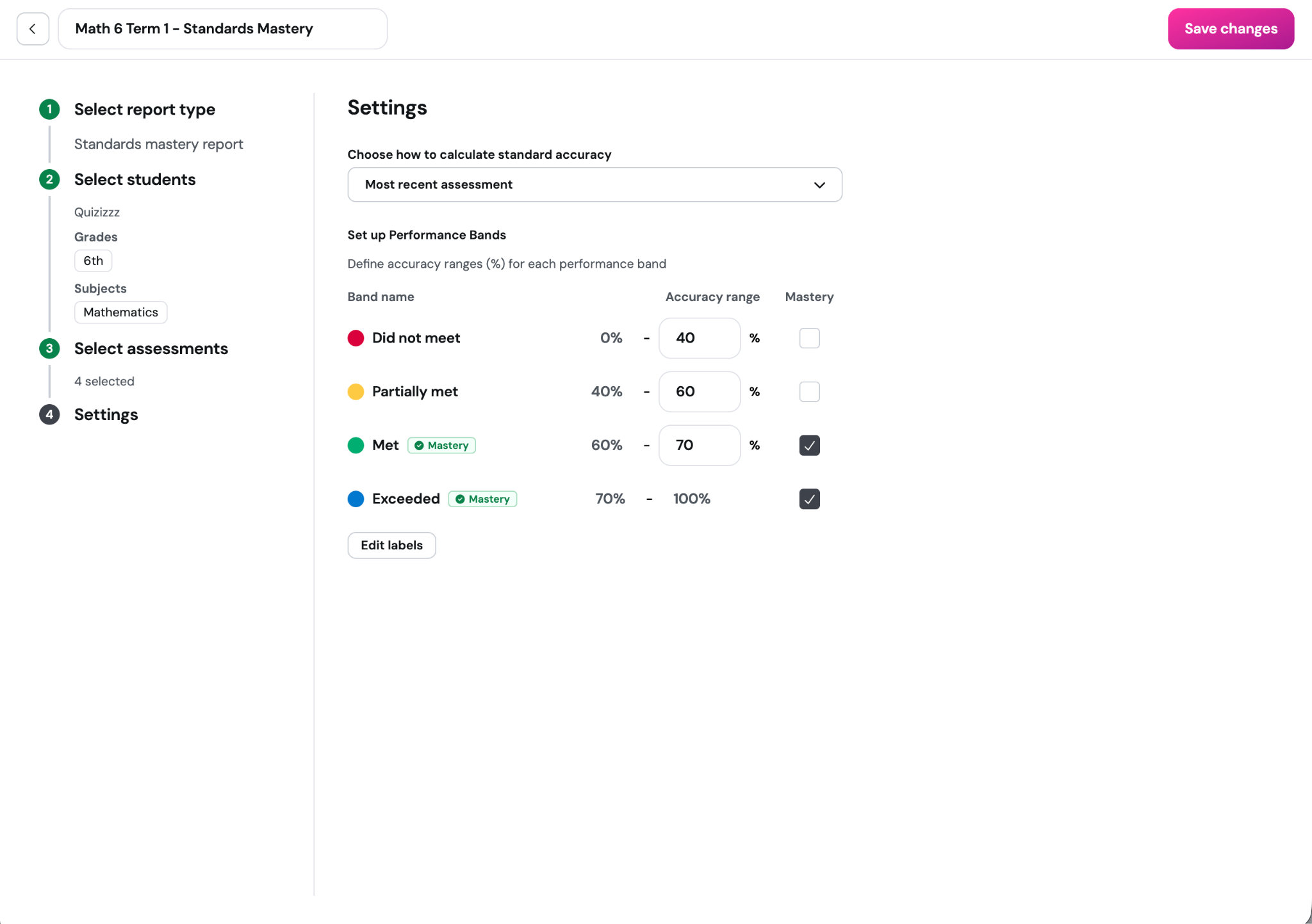Click the 40% lower bound of Partially met

(x=607, y=392)
